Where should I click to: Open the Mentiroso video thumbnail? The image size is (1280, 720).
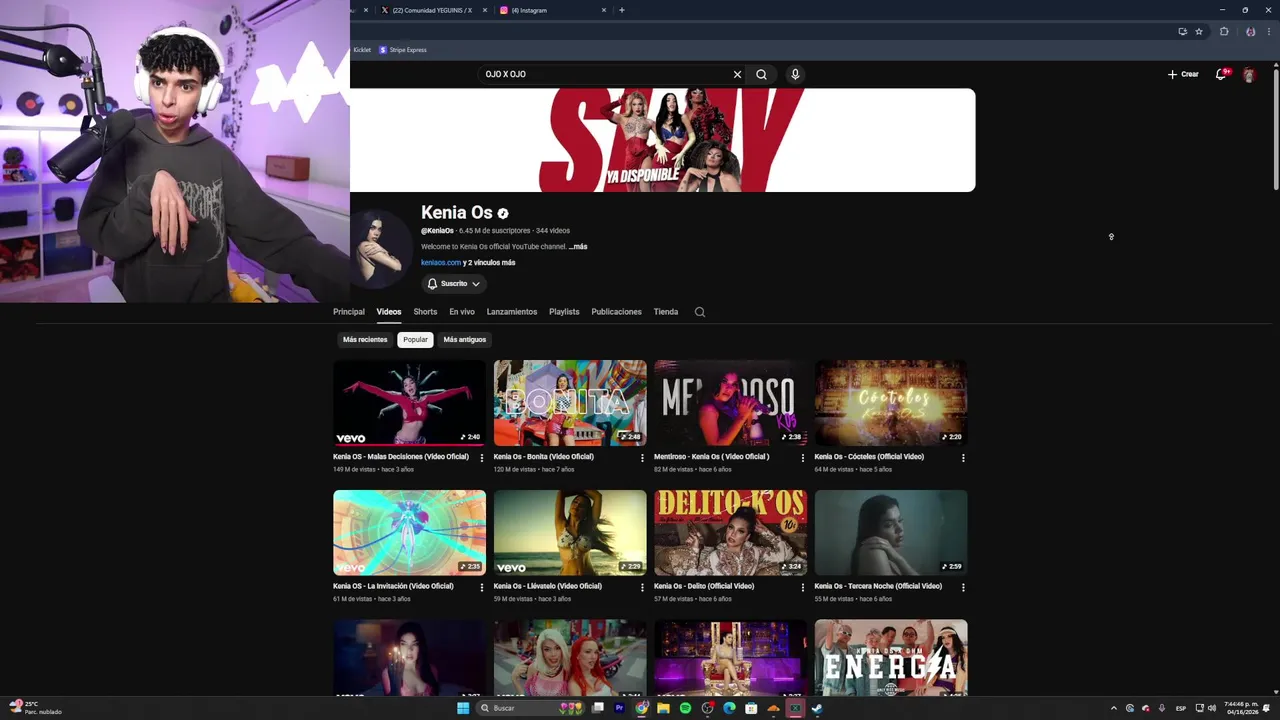730,403
